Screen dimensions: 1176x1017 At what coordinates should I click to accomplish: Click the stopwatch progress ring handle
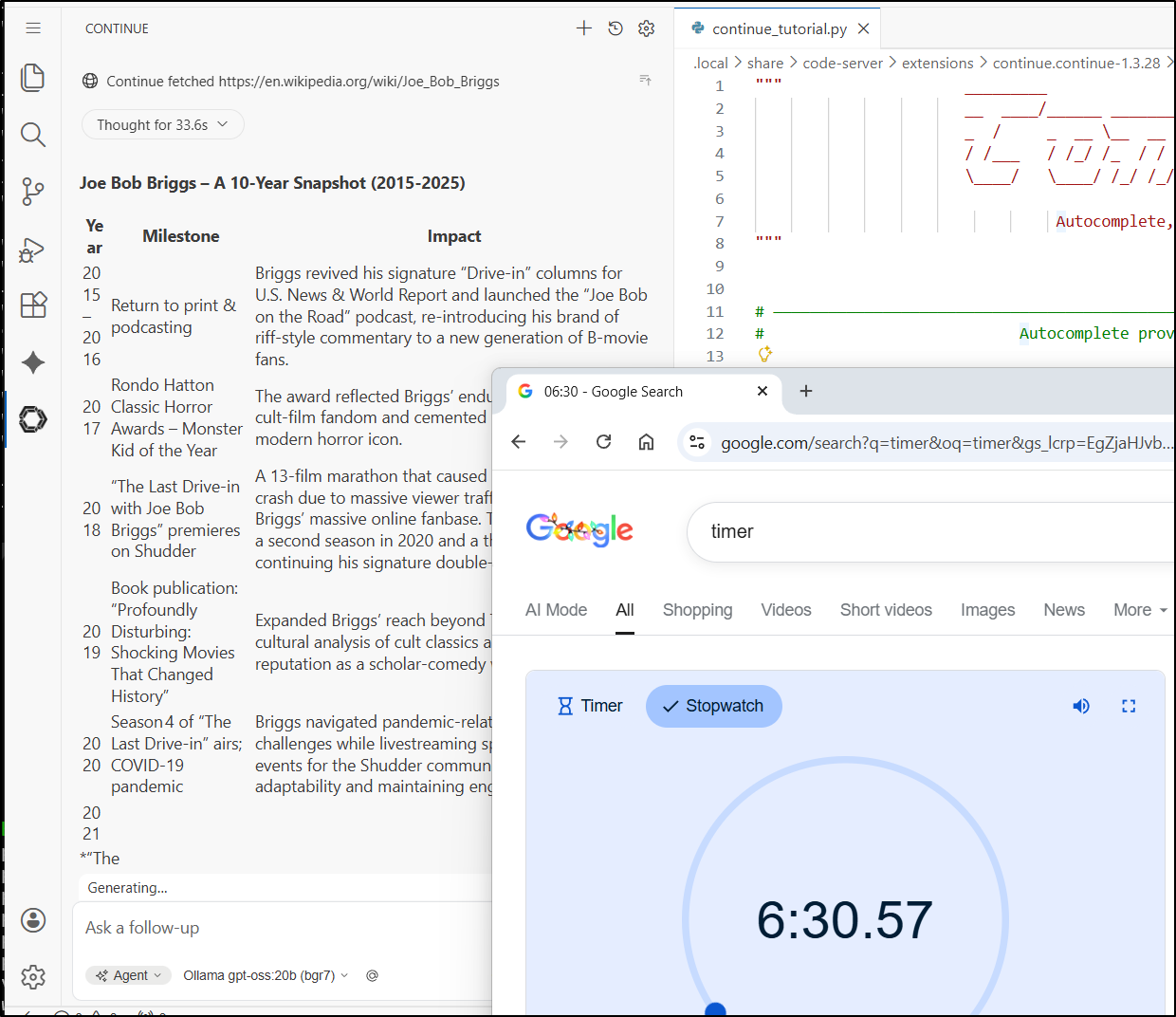click(716, 1009)
